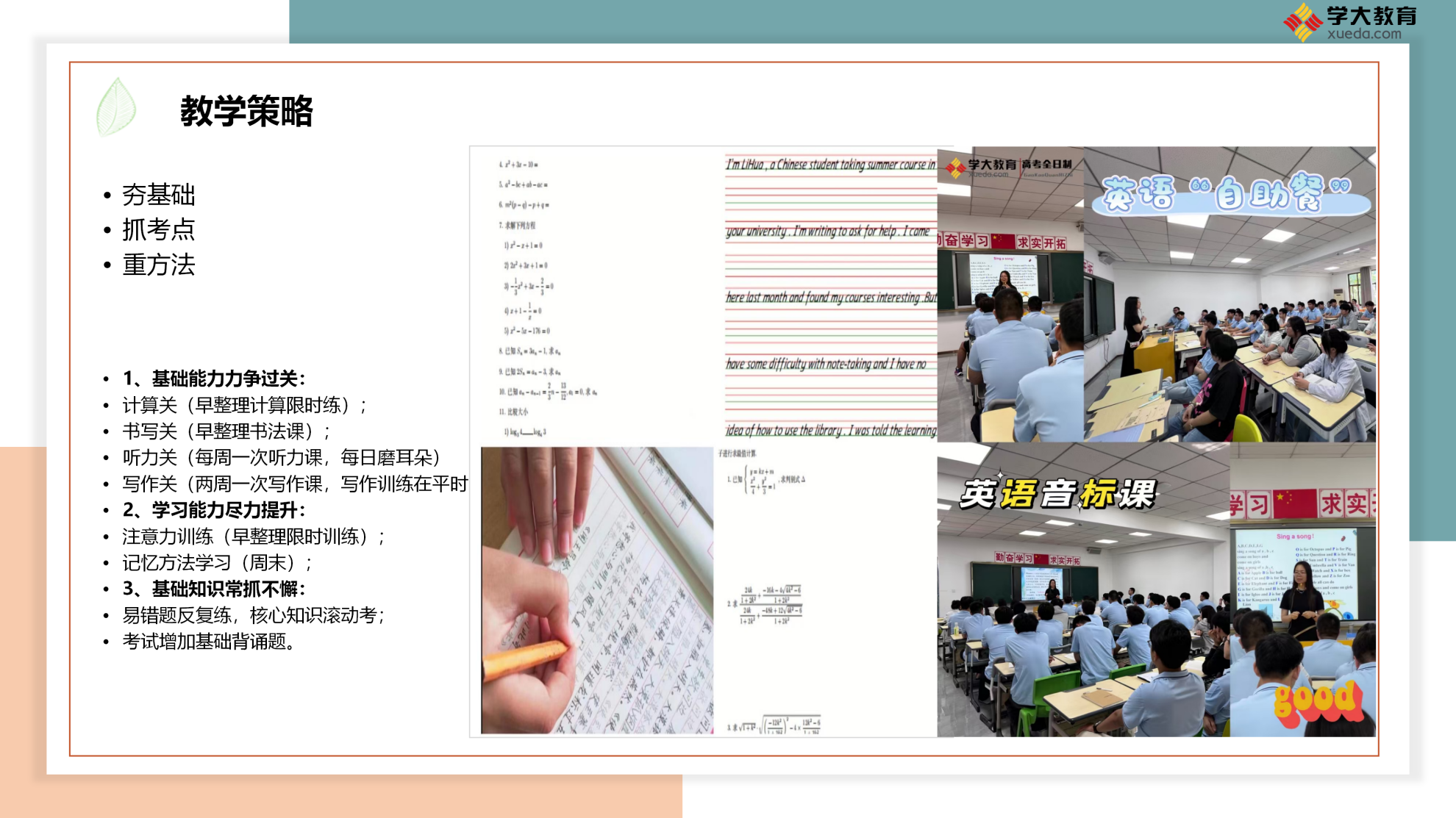This screenshot has height=818, width=1456.
Task: Select the heading 1、基础能力力争过关
Action: (x=214, y=378)
